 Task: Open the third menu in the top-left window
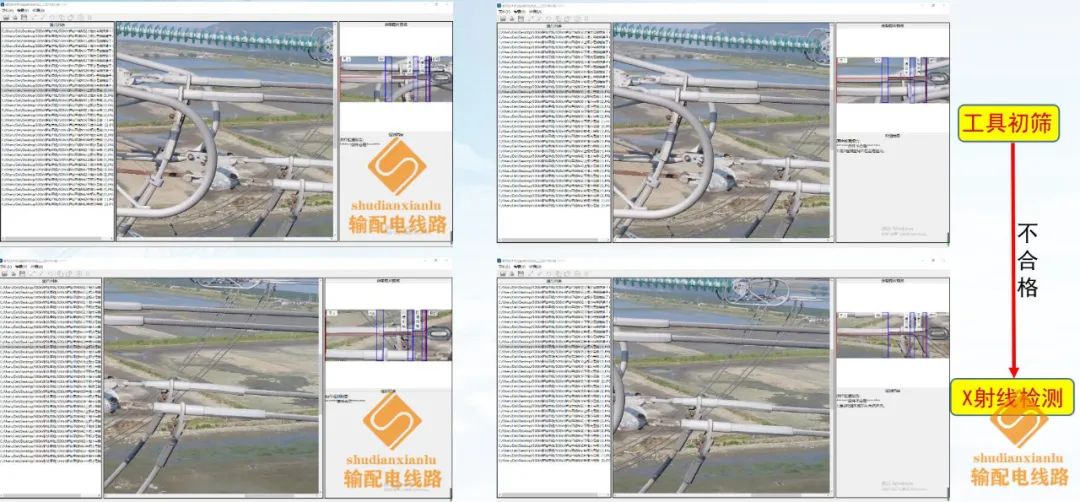(x=39, y=10)
